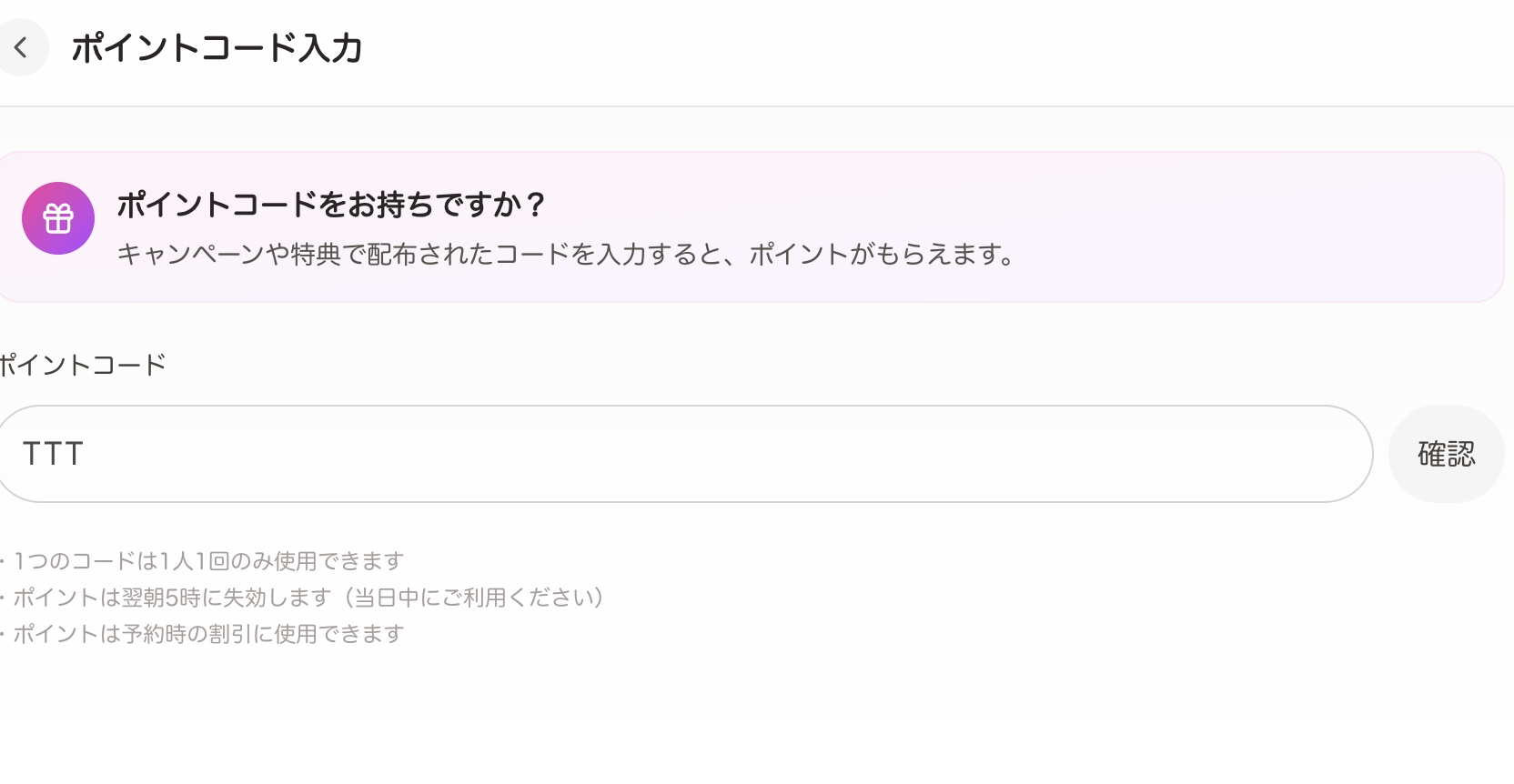Click the note about points expiring at 5時
Viewport: 1514px width, 784px height.
tap(173, 598)
